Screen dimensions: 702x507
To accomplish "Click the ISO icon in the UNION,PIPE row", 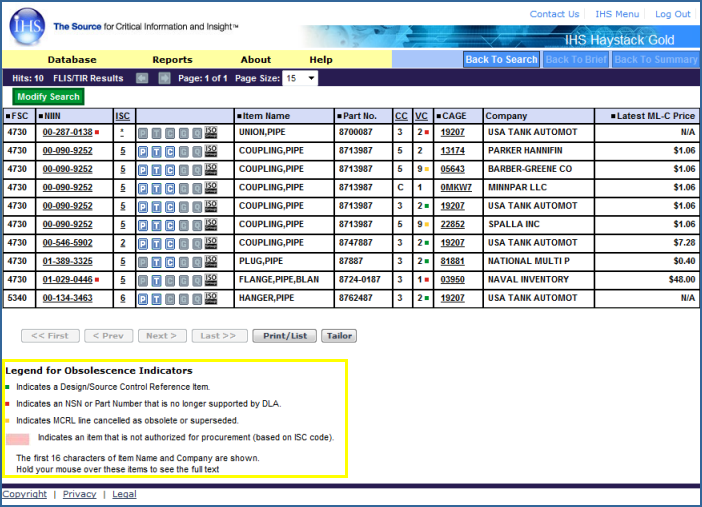I will click(x=211, y=132).
